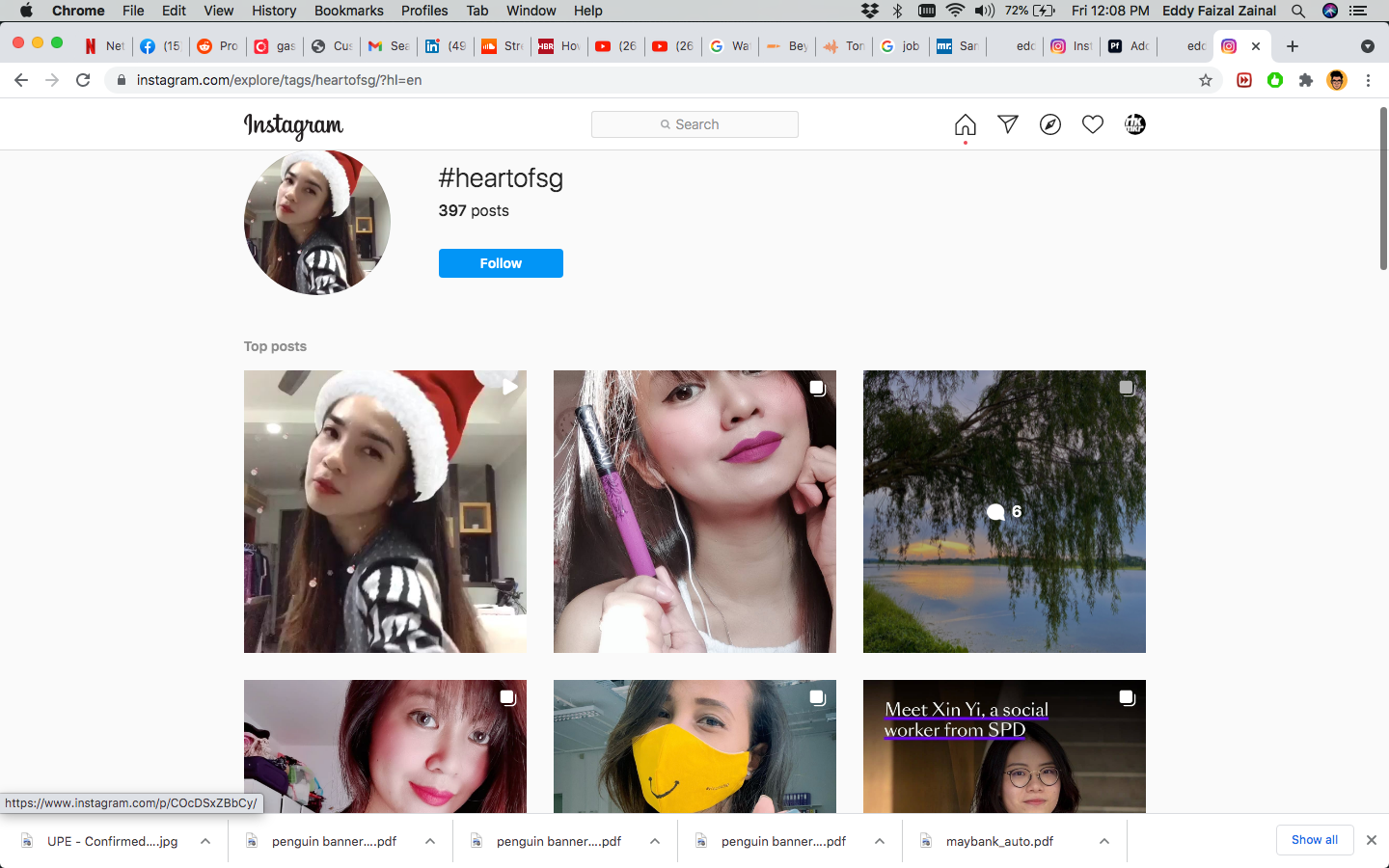This screenshot has width=1389, height=868.
Task: Open the Explore compass icon
Action: [1050, 124]
